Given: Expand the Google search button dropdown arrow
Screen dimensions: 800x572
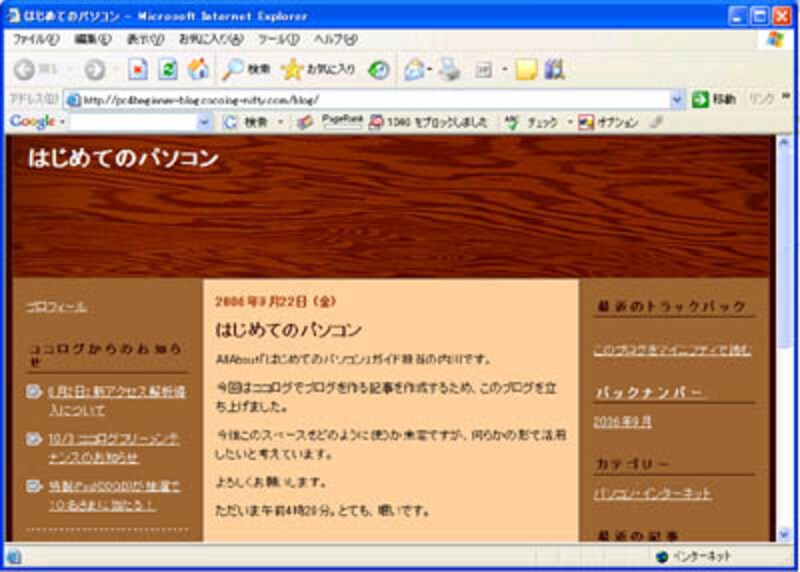Looking at the screenshot, I should point(280,122).
